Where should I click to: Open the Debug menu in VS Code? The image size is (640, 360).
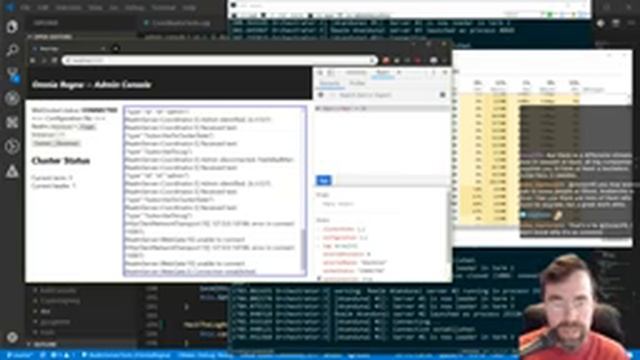134,7
